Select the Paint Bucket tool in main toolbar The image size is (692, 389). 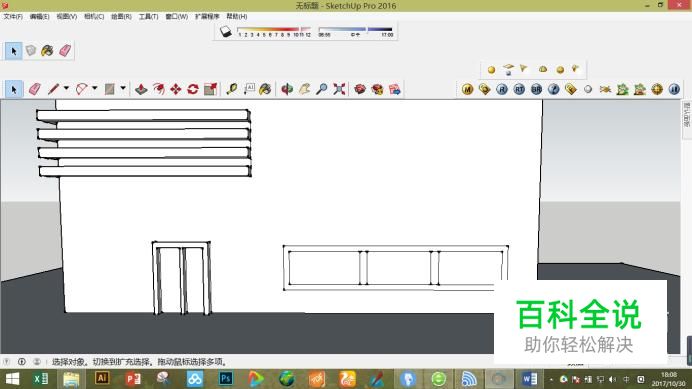coord(265,89)
